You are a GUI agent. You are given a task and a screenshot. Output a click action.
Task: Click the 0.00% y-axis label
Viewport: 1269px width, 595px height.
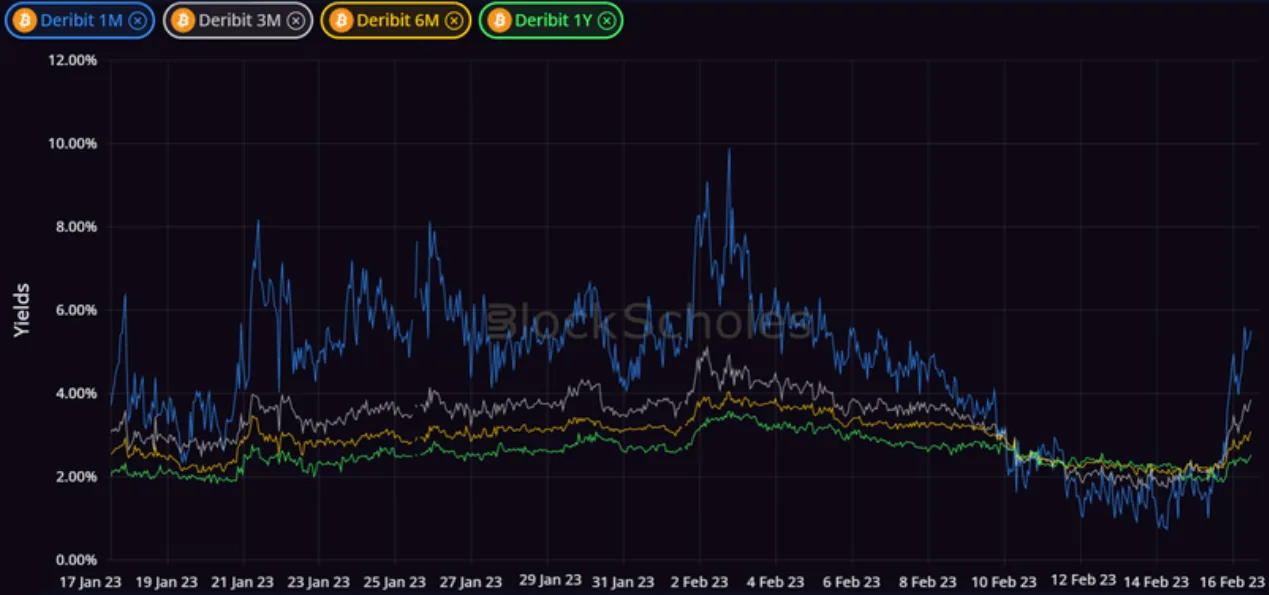tap(75, 560)
